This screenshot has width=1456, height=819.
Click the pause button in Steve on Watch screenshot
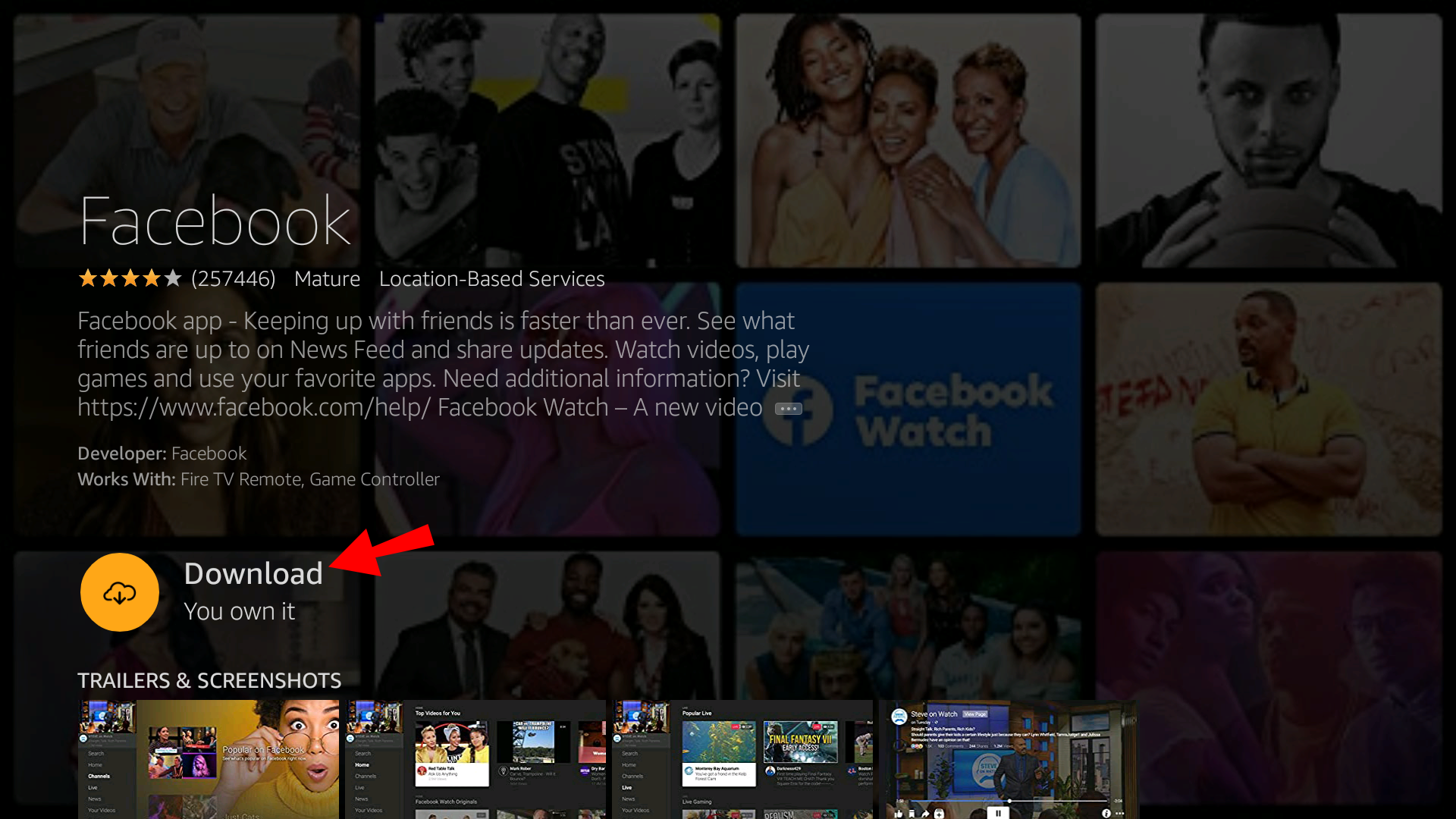(998, 813)
